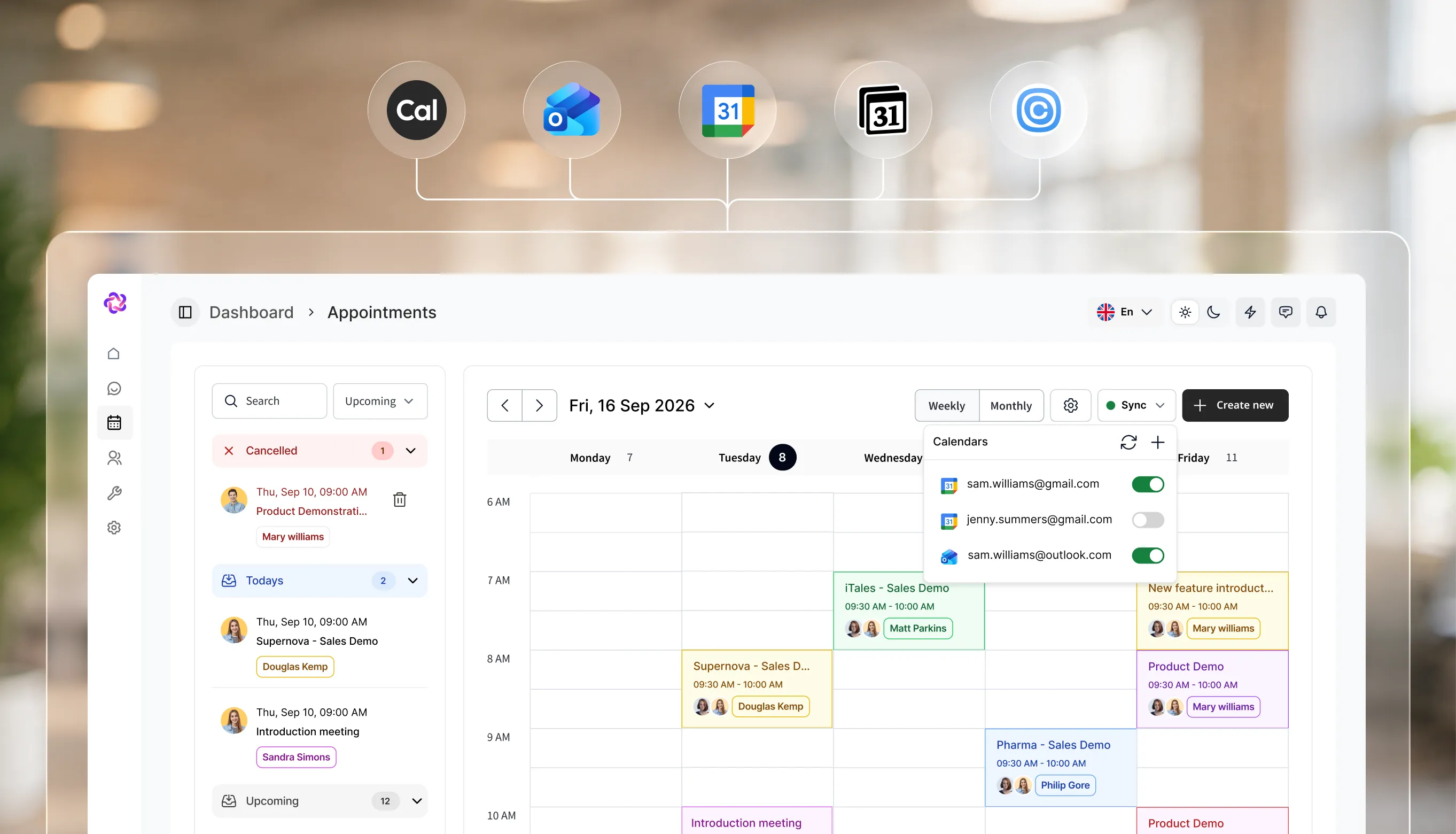1456x834 pixels.
Task: Open the calendar appointments sidebar icon
Action: pyautogui.click(x=114, y=423)
